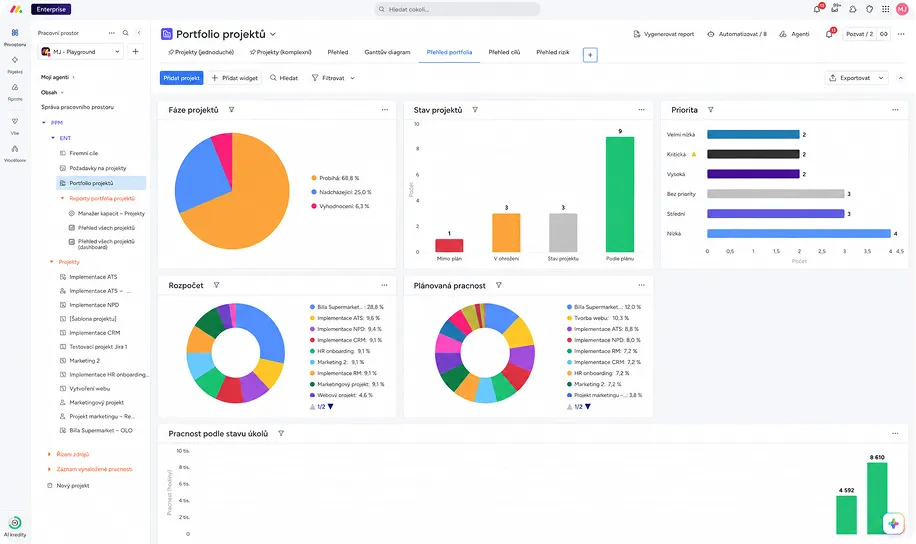916x544 pixels.
Task: Expand Řízení zdrojů folder
Action: (49, 454)
